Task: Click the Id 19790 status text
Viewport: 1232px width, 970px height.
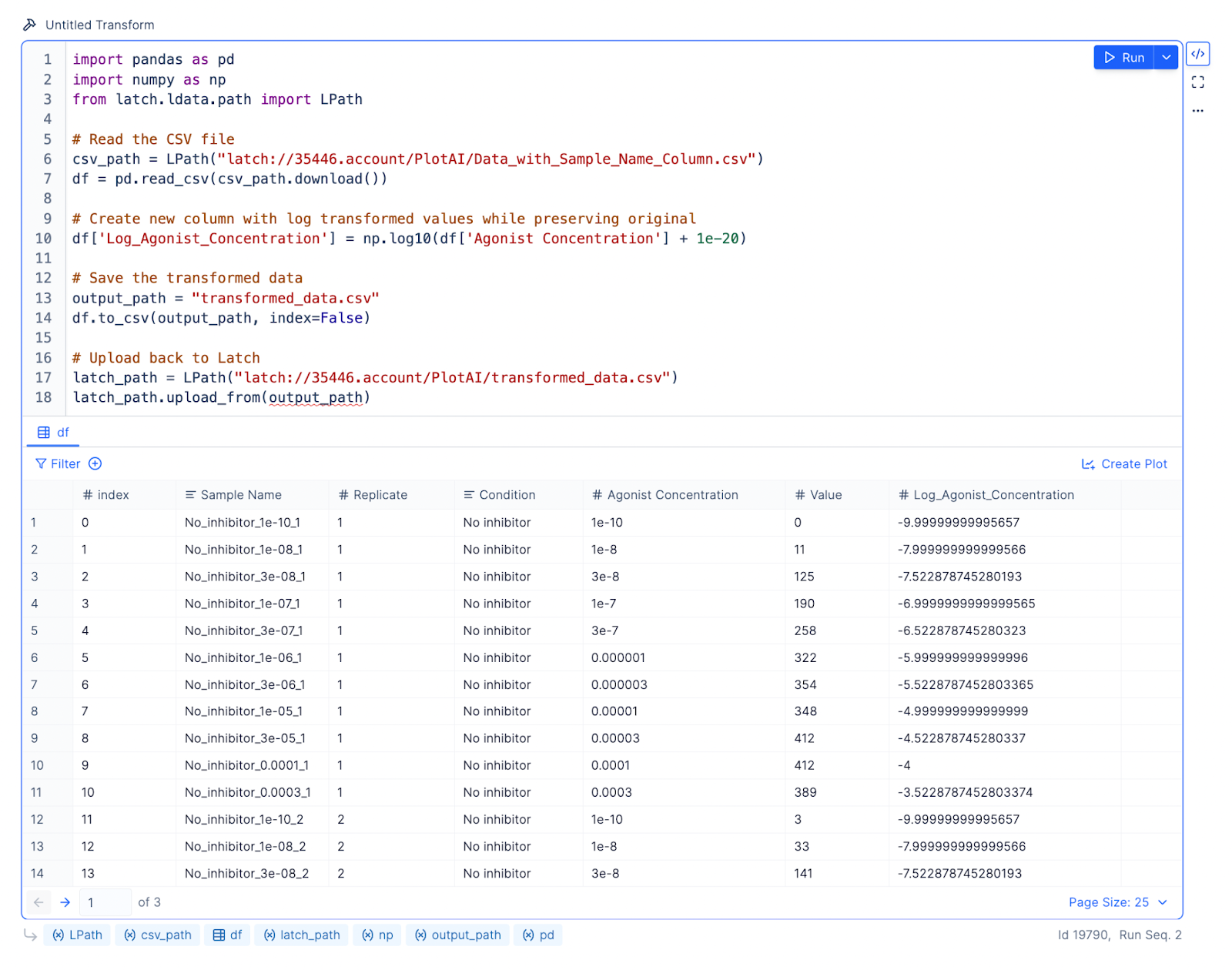Action: coord(1084,935)
